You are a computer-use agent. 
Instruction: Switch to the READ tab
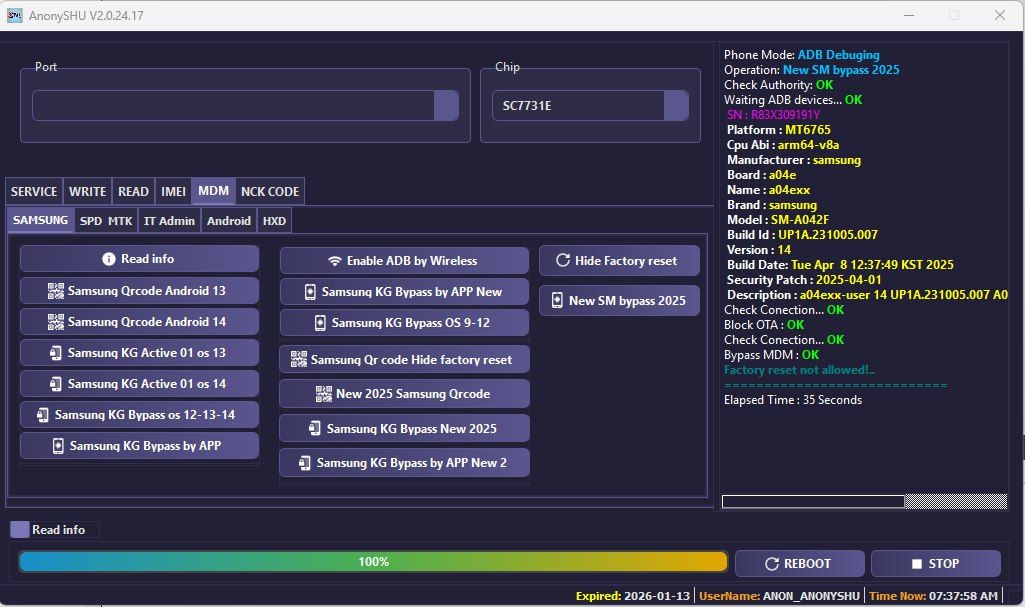point(133,191)
